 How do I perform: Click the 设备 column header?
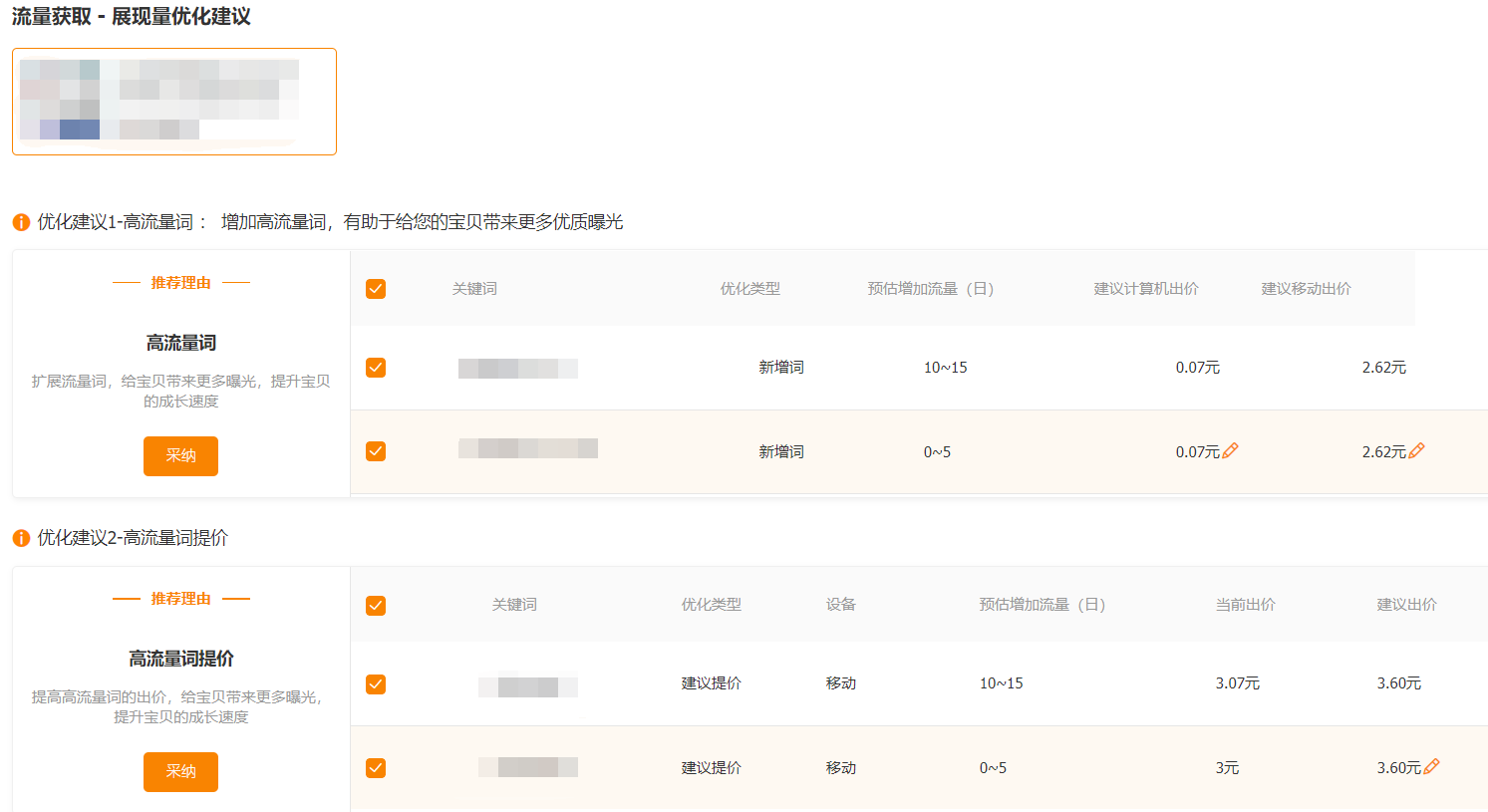tap(840, 605)
